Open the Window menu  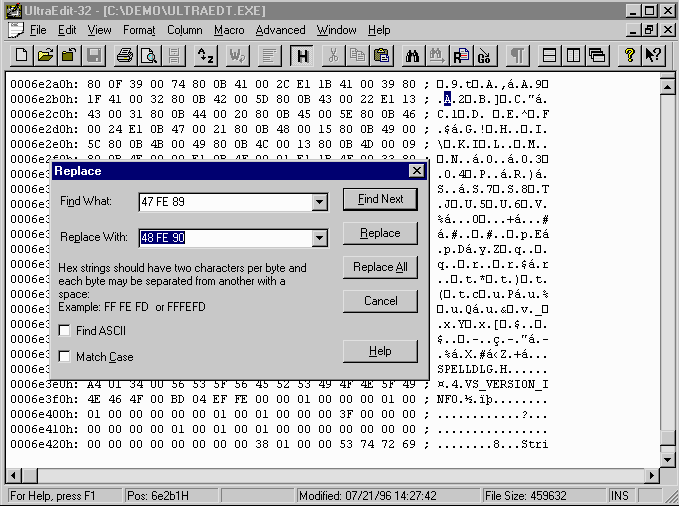click(x=336, y=30)
